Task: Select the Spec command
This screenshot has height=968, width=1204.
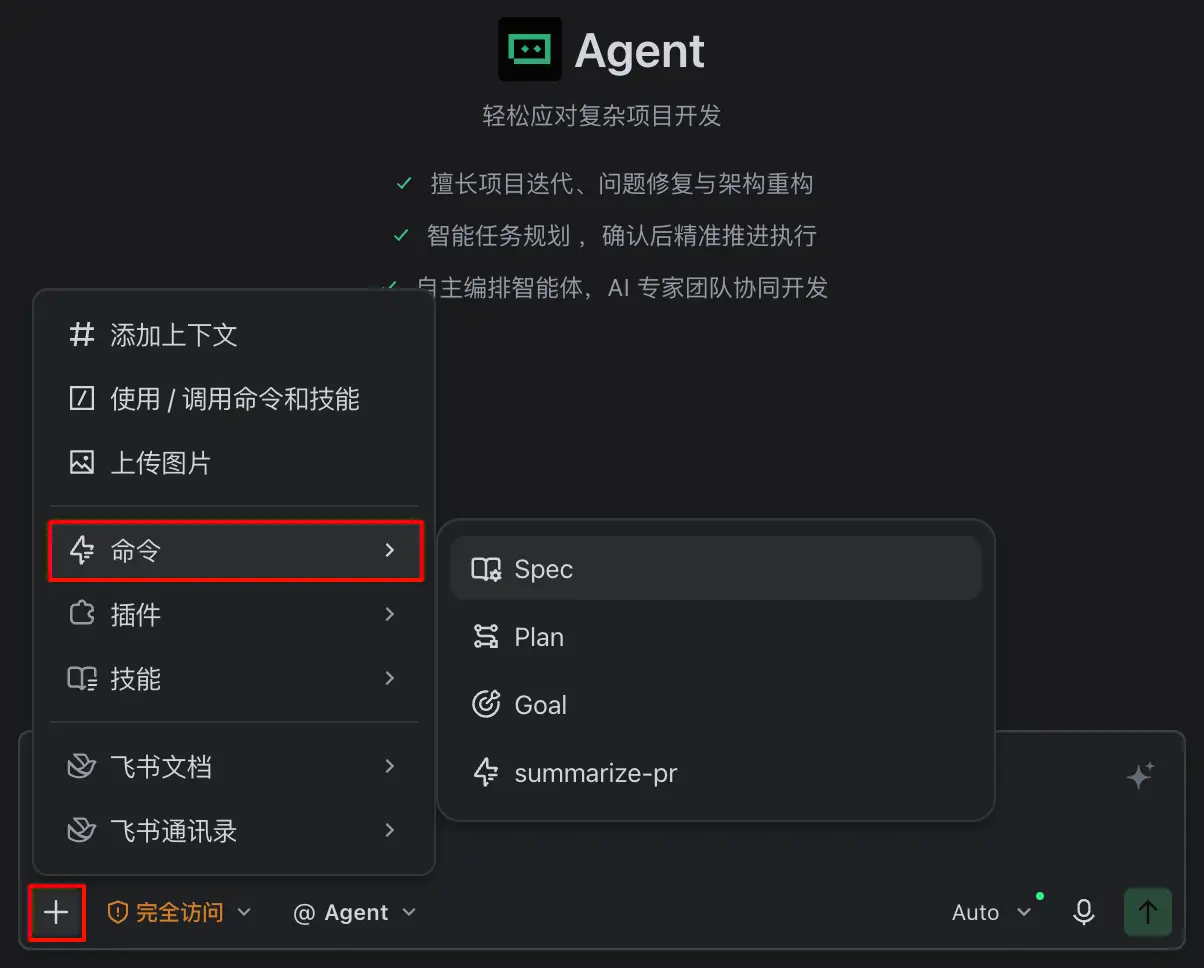Action: pyautogui.click(x=716, y=568)
